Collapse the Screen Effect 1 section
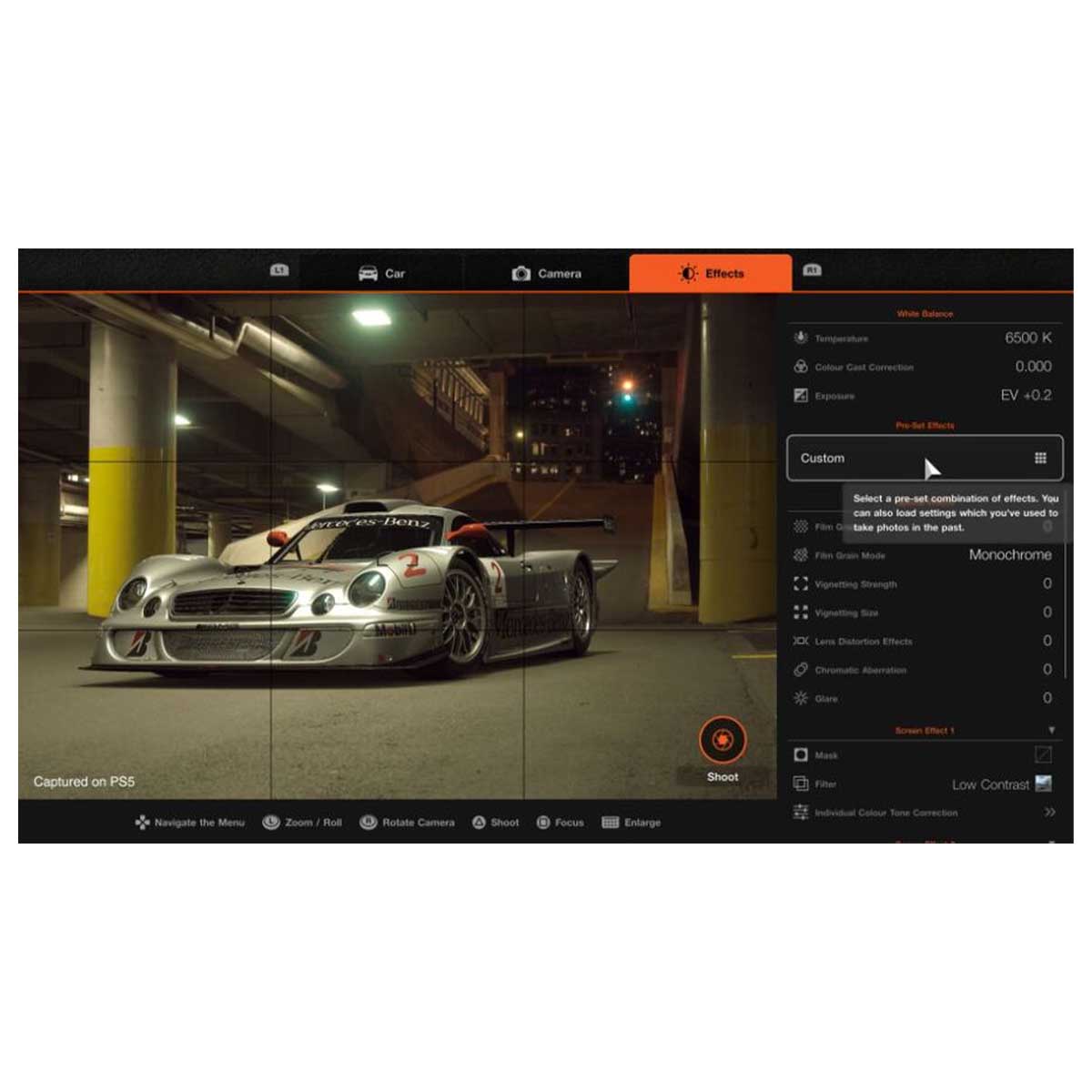This screenshot has width=1092, height=1092. coord(1051,729)
